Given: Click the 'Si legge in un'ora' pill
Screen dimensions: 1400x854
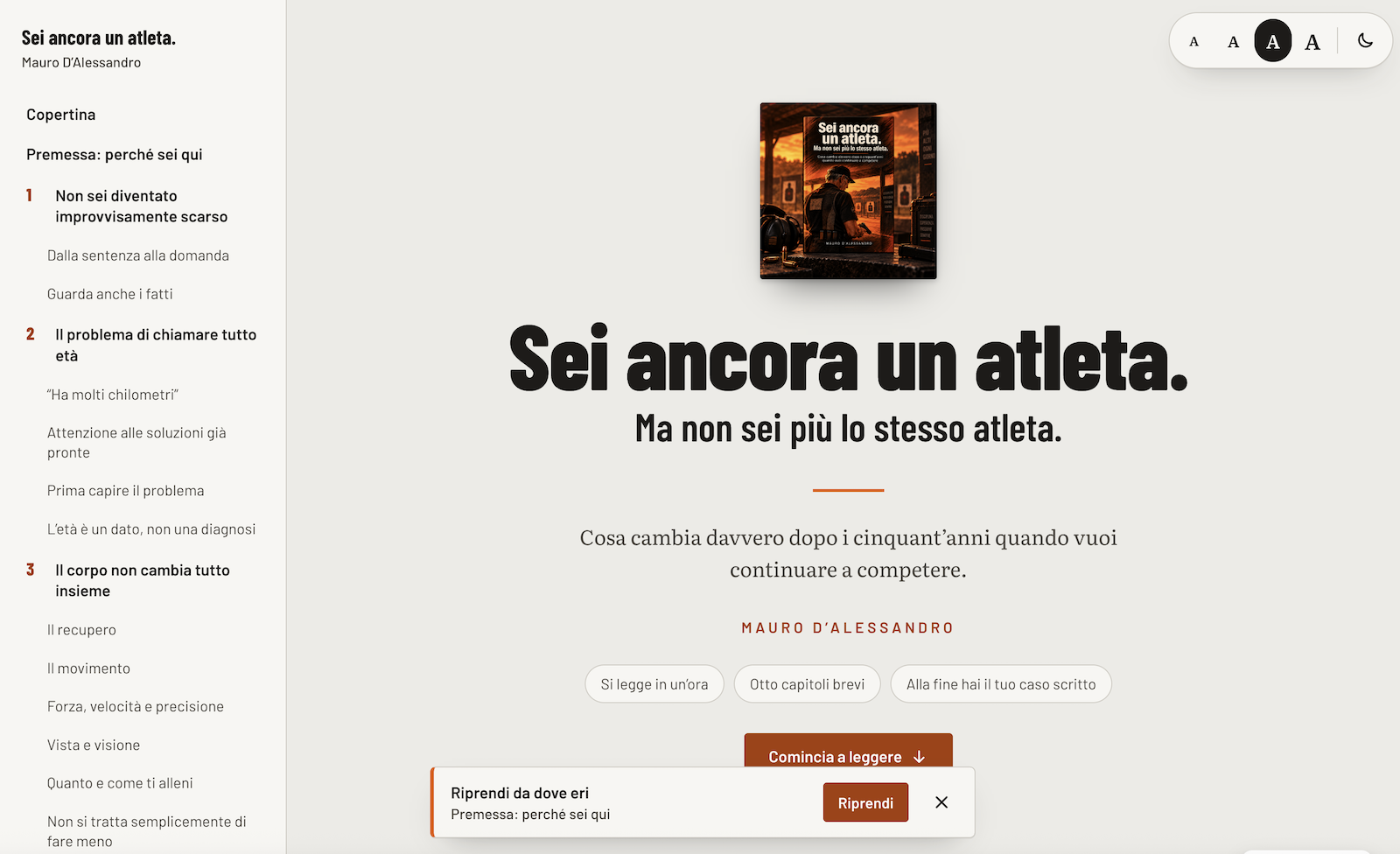Looking at the screenshot, I should click(654, 684).
